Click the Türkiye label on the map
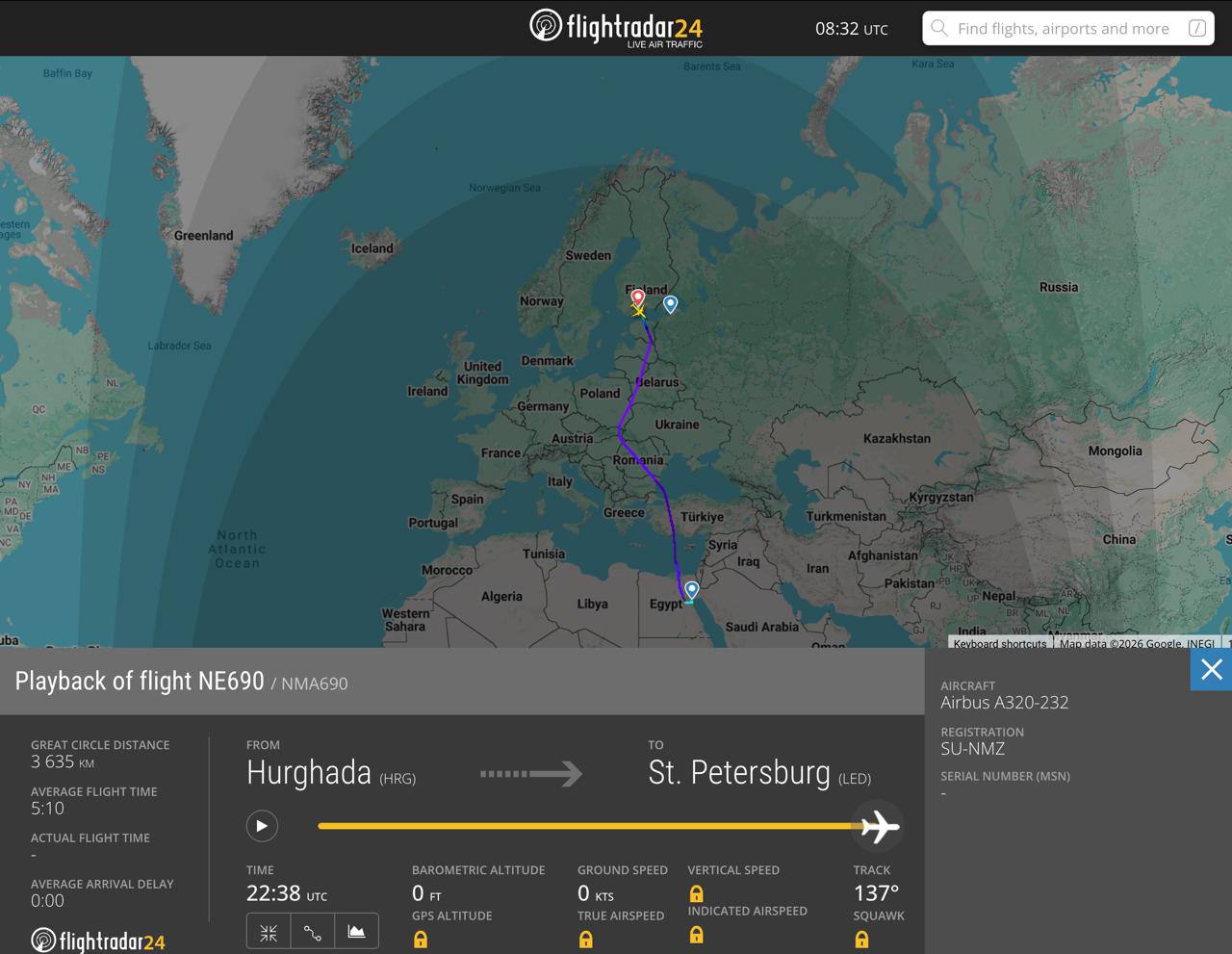Screen dimensions: 1232x954 [x=702, y=517]
